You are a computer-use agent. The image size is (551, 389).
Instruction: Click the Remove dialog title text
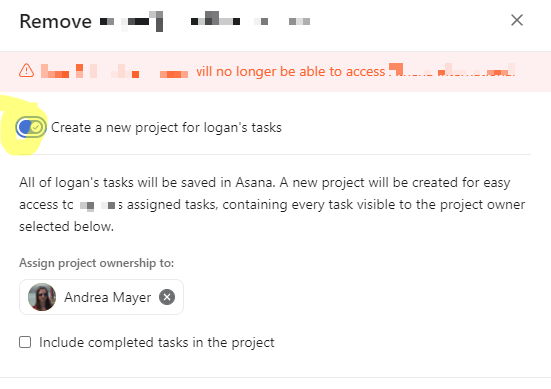(x=56, y=21)
